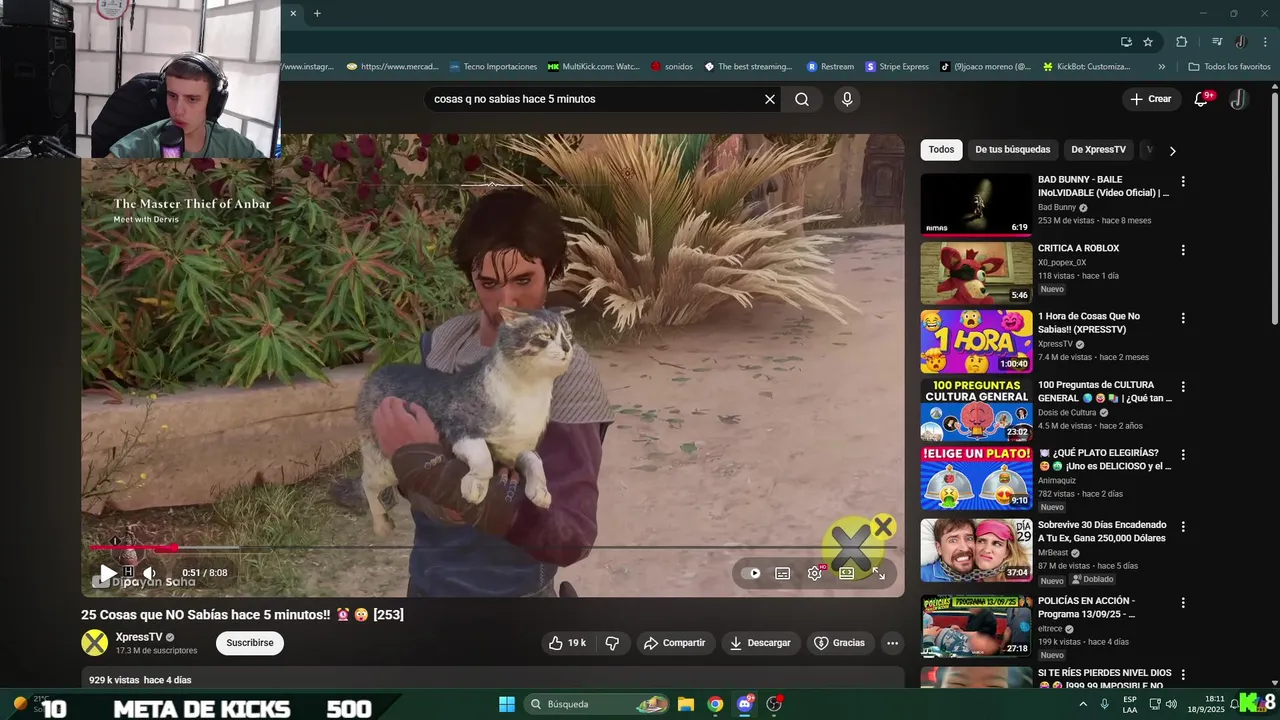Viewport: 1280px width, 720px height.
Task: Open File Explorer from the taskbar
Action: click(x=686, y=704)
